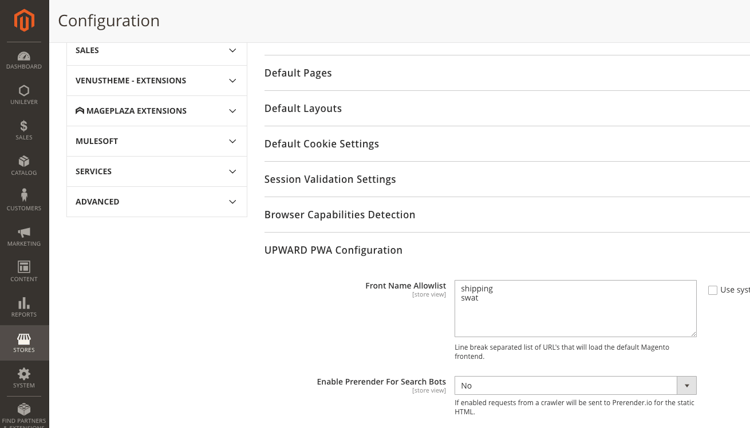Expand the Venustheme - Extensions section
This screenshot has height=428, width=750.
(156, 81)
